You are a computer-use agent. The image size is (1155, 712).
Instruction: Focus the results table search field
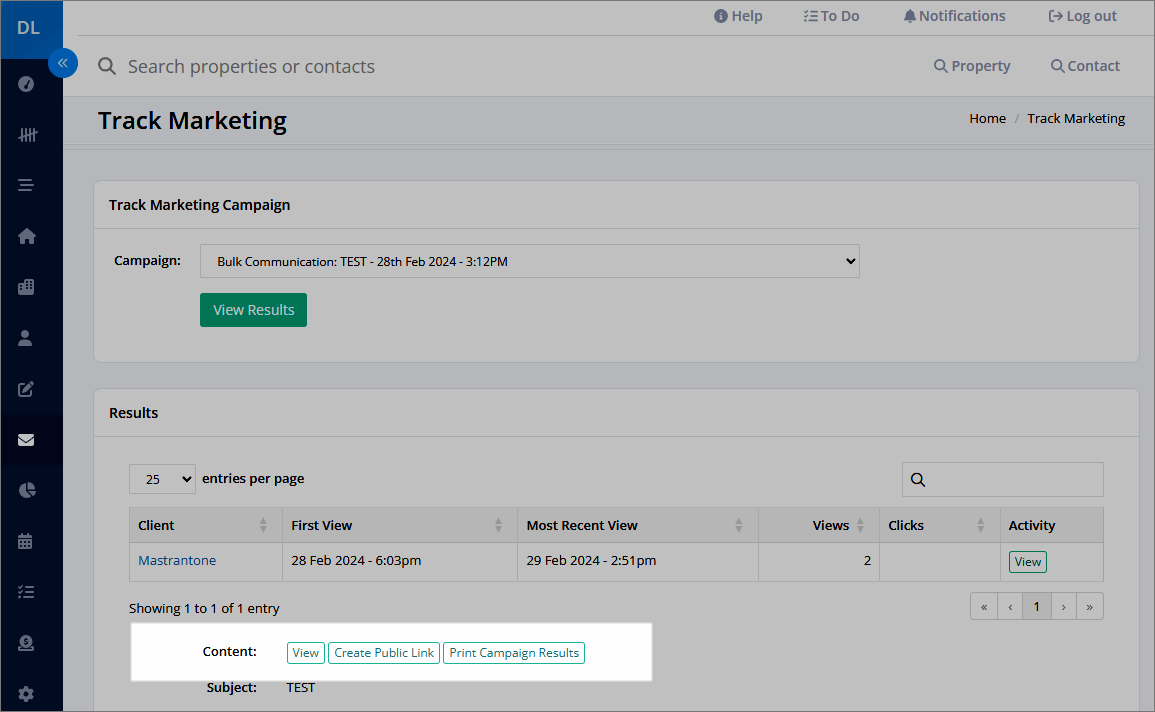[x=1003, y=479]
